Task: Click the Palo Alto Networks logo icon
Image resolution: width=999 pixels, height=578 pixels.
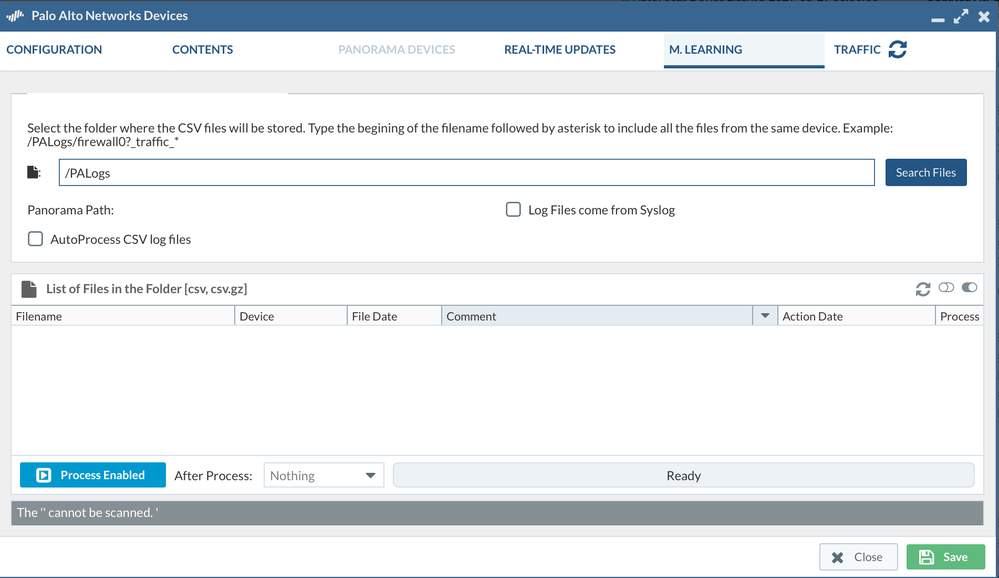Action: point(15,16)
